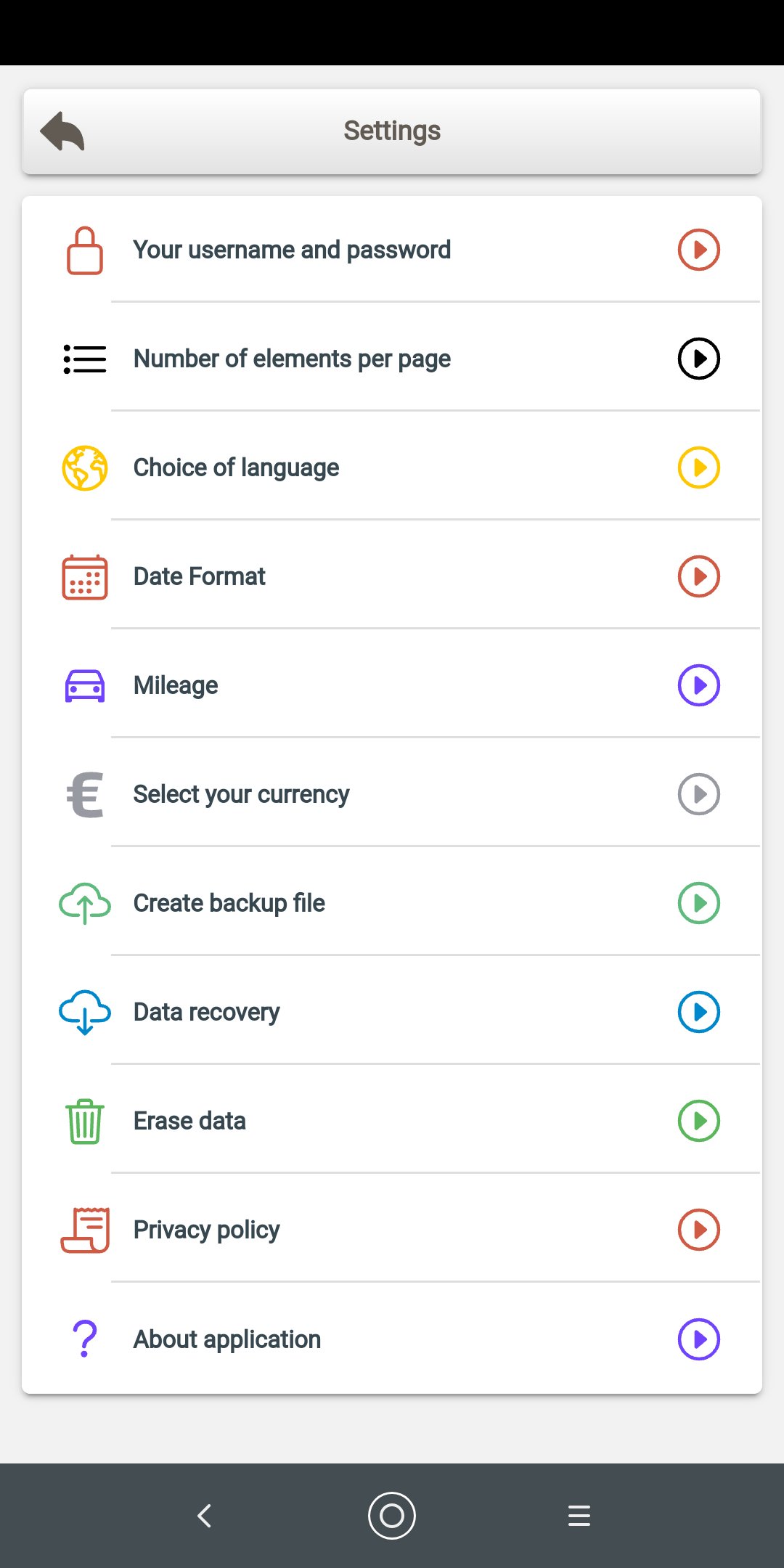Image resolution: width=784 pixels, height=1568 pixels.
Task: Open the Privacy policy link
Action: 206,1230
